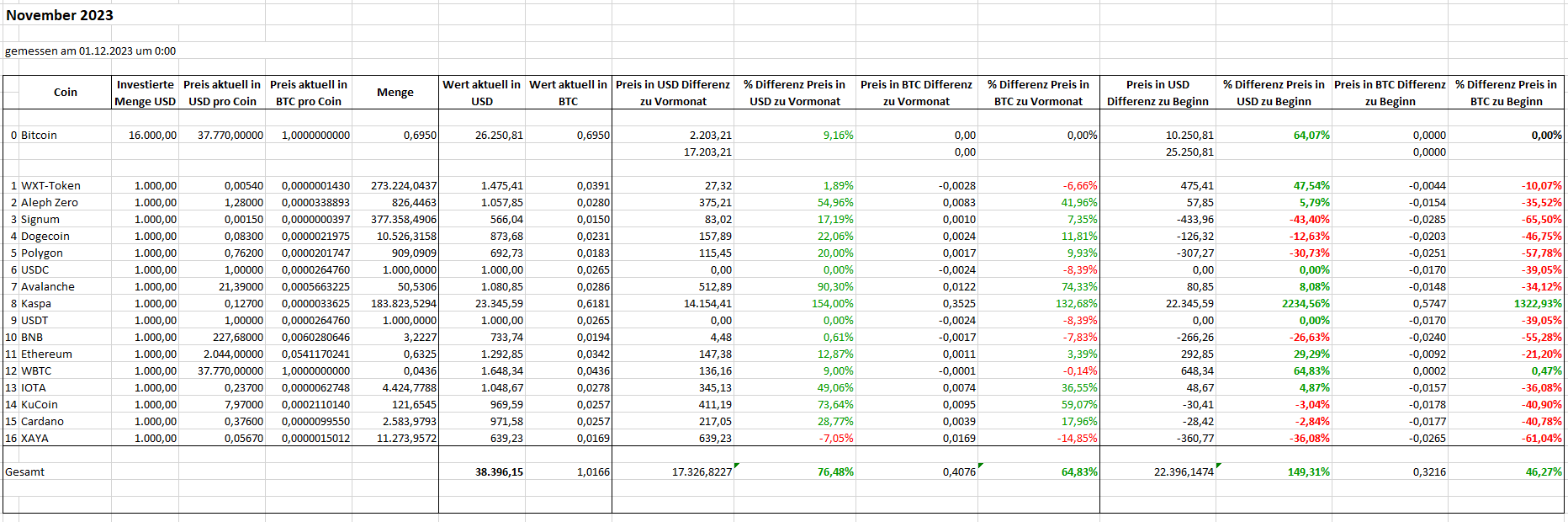The height and width of the screenshot is (522, 1568).
Task: Click the "XAYA" coin cell
Action: click(x=34, y=438)
